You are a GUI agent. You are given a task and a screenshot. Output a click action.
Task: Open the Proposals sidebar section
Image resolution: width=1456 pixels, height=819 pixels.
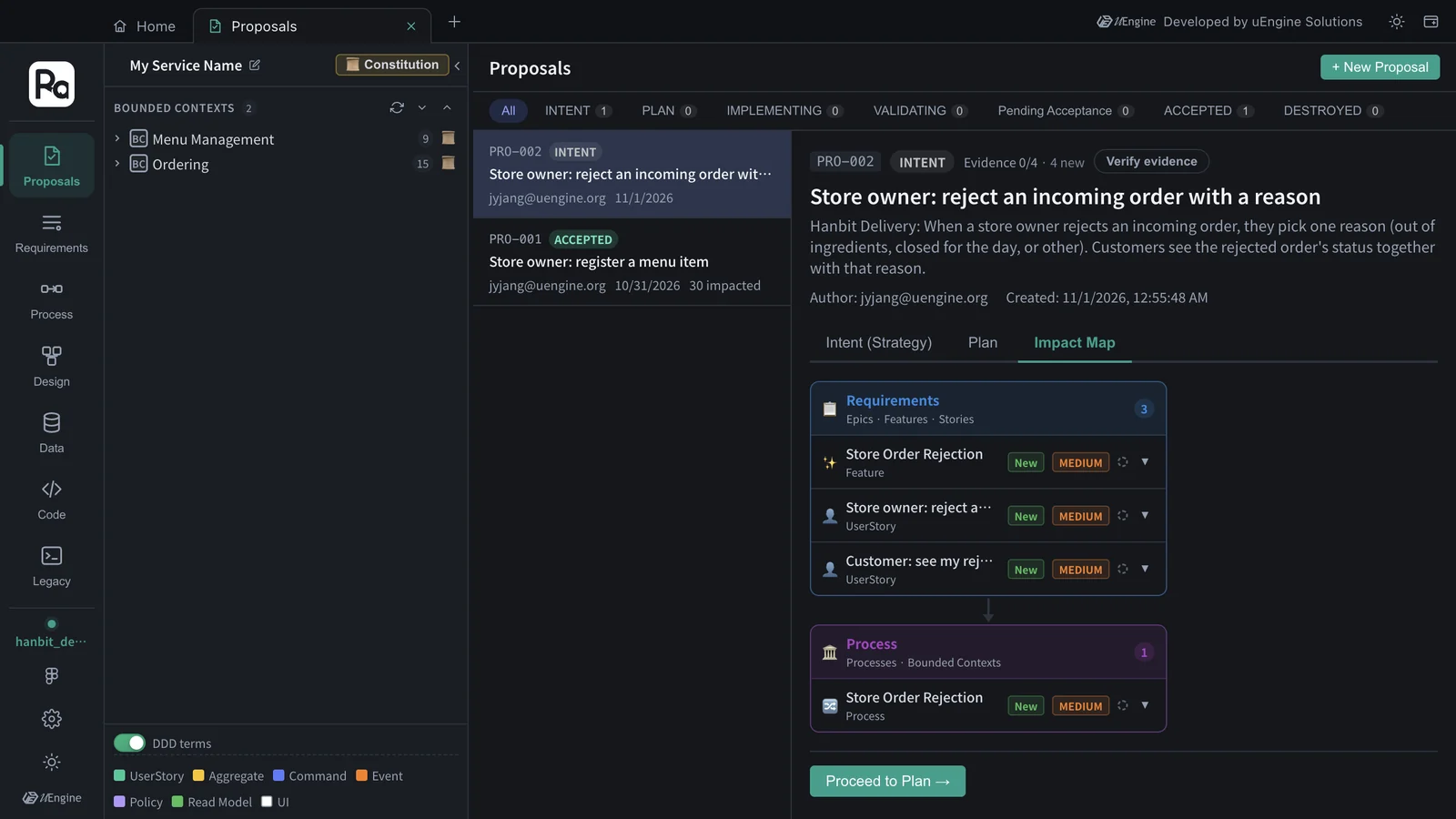click(x=52, y=166)
